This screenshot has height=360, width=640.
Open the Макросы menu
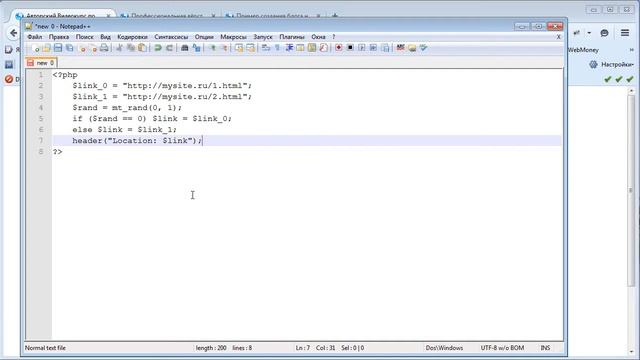233,37
